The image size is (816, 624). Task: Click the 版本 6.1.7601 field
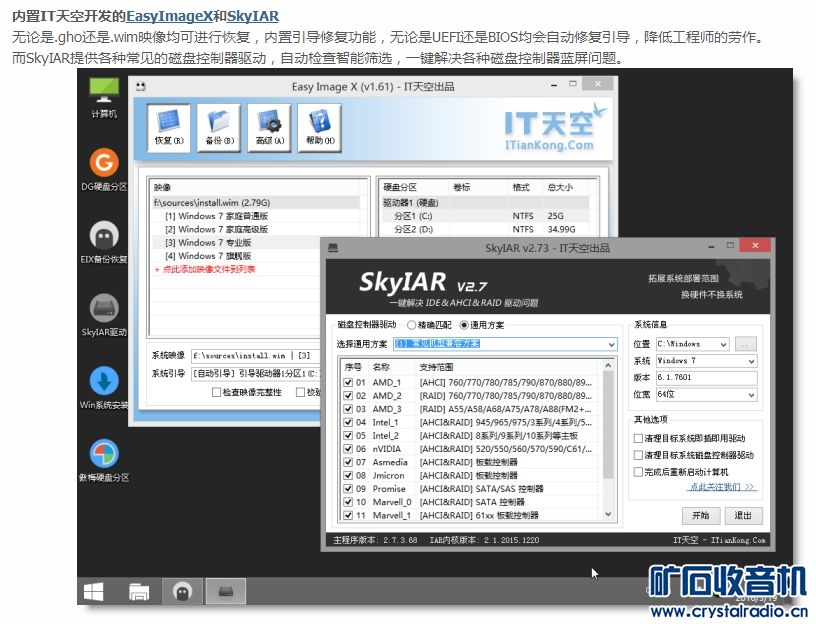point(706,377)
